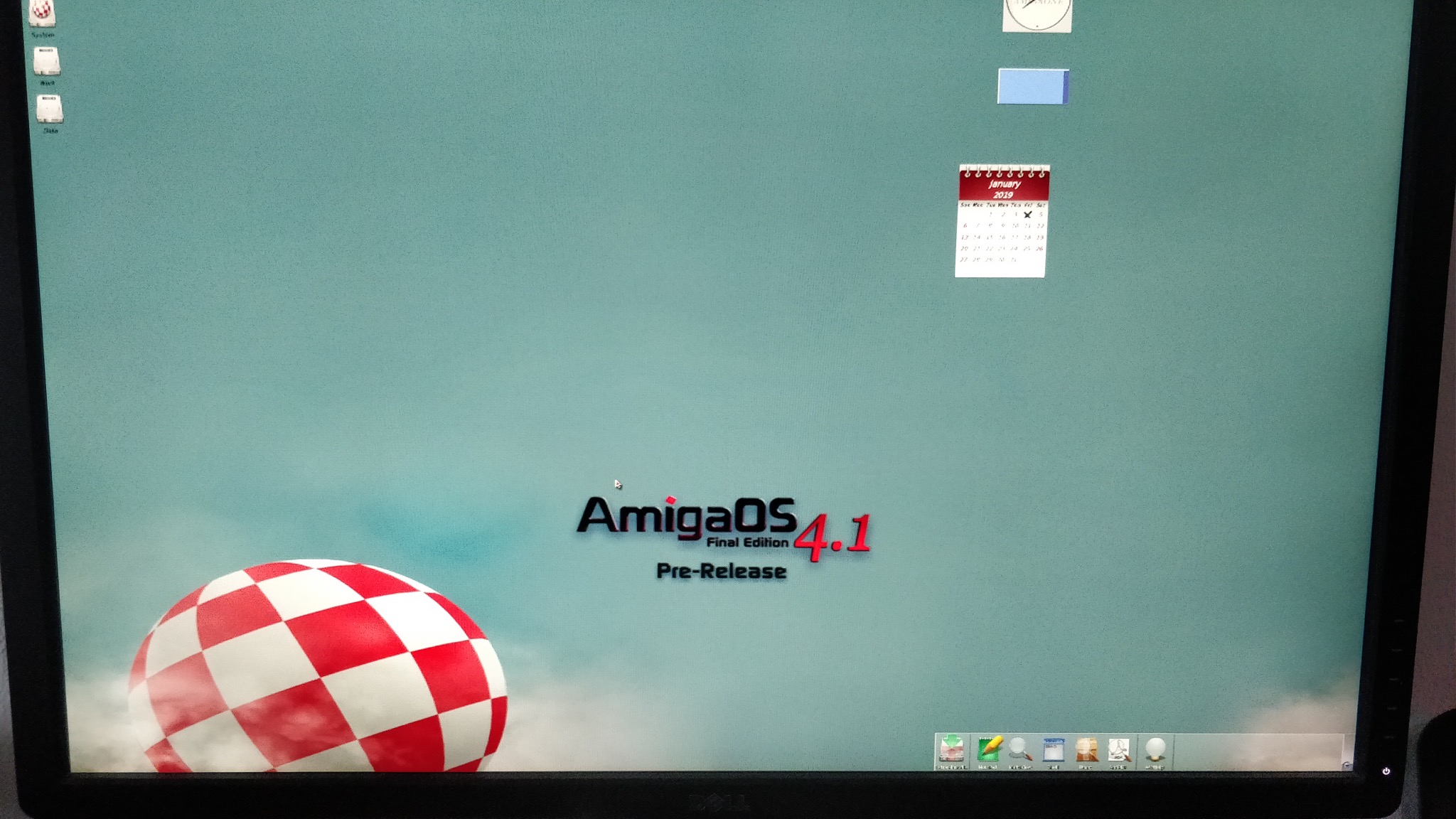The width and height of the screenshot is (1456, 819).
Task: Click the January 2019 calendar header
Action: pos(1004,188)
